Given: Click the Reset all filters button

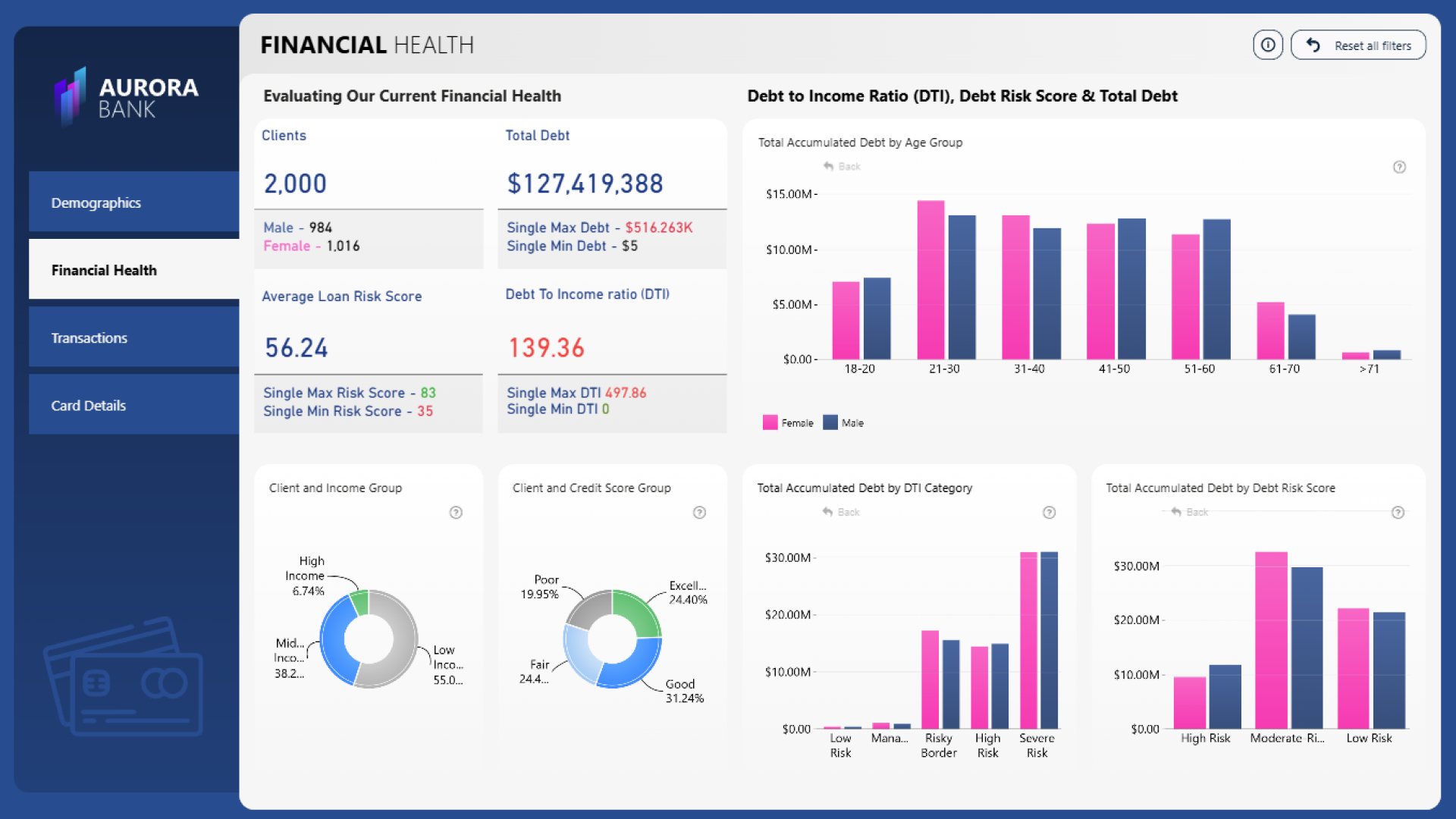Looking at the screenshot, I should coord(1358,45).
